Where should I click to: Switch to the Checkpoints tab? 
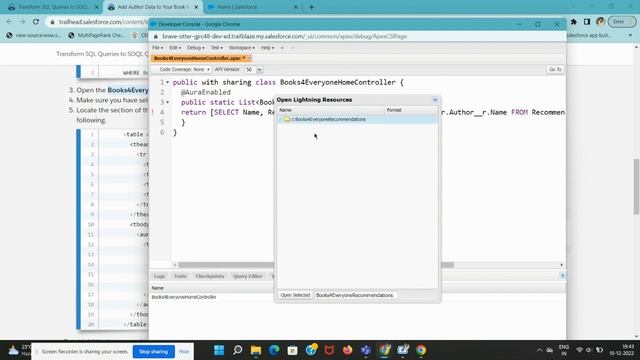coord(210,276)
